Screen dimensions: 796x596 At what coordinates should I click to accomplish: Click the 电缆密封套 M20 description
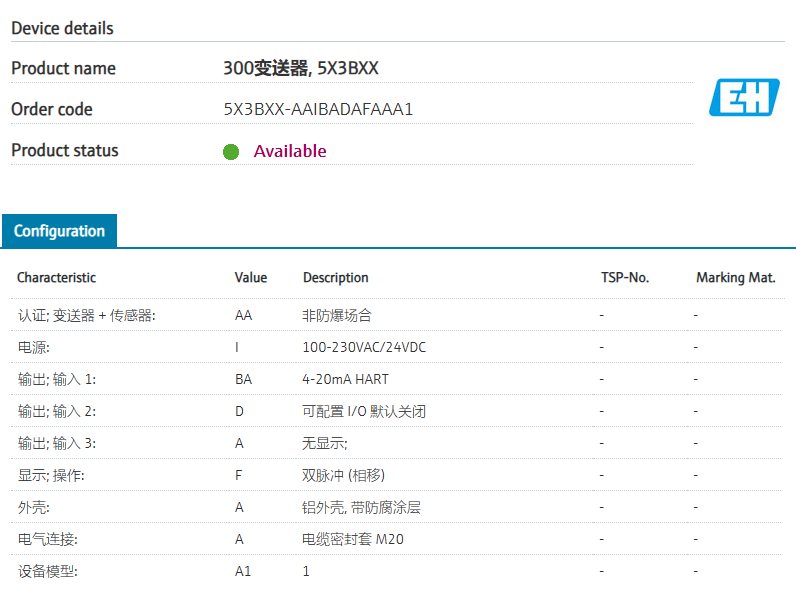(352, 539)
